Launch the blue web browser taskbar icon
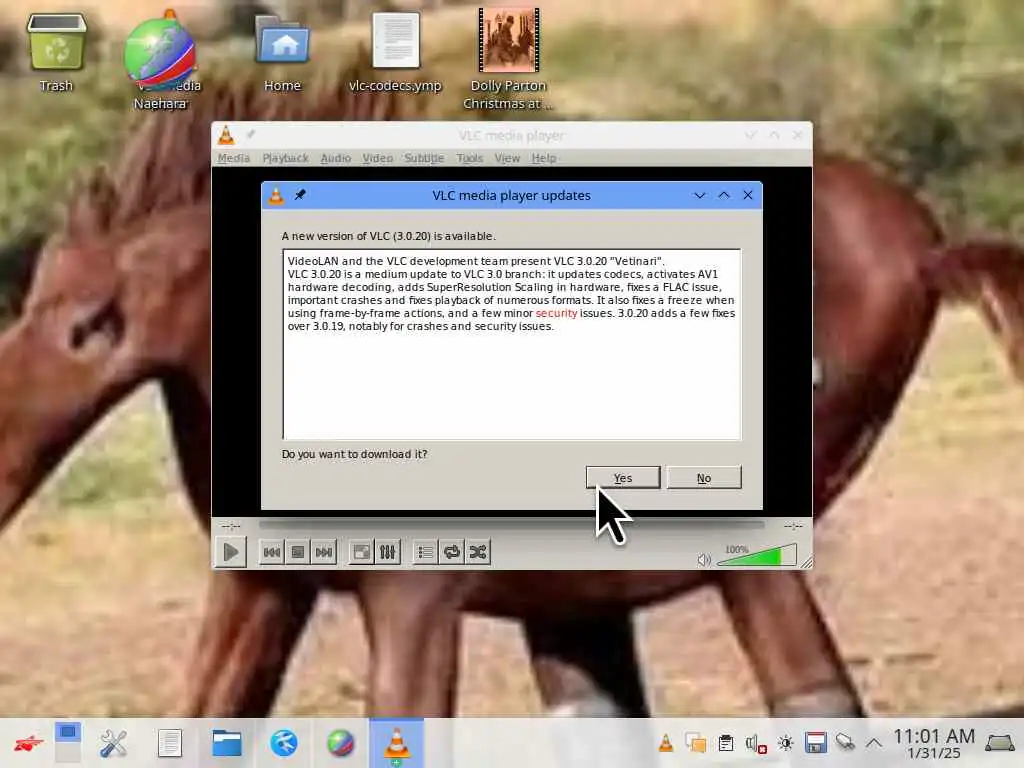The image size is (1024, 768). pyautogui.click(x=283, y=743)
